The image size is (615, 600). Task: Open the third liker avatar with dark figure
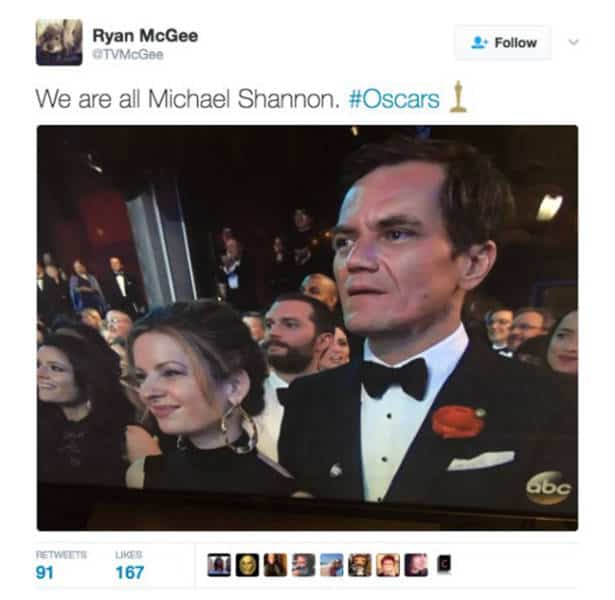tap(275, 565)
